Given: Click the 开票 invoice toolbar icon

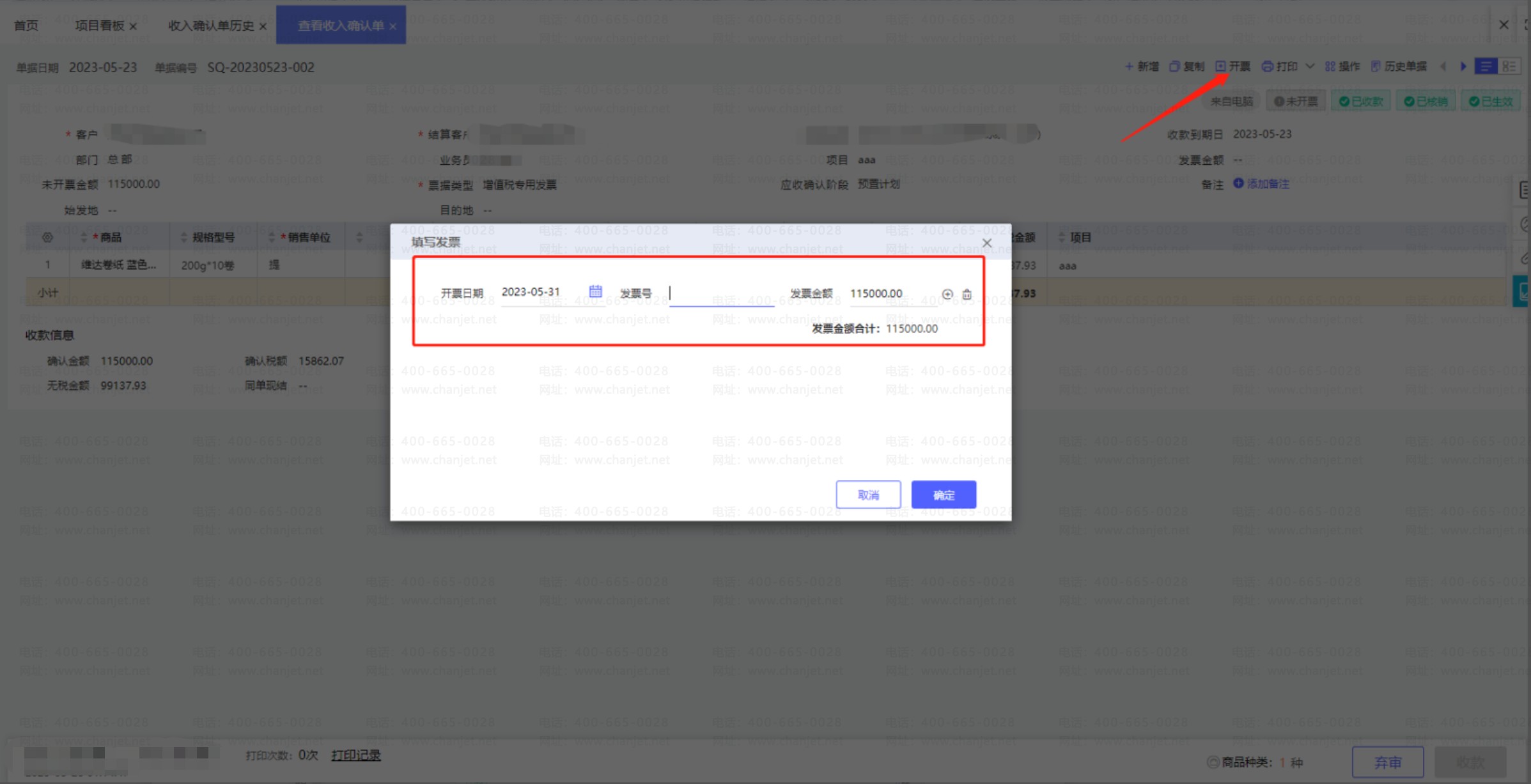Looking at the screenshot, I should pos(1220,66).
